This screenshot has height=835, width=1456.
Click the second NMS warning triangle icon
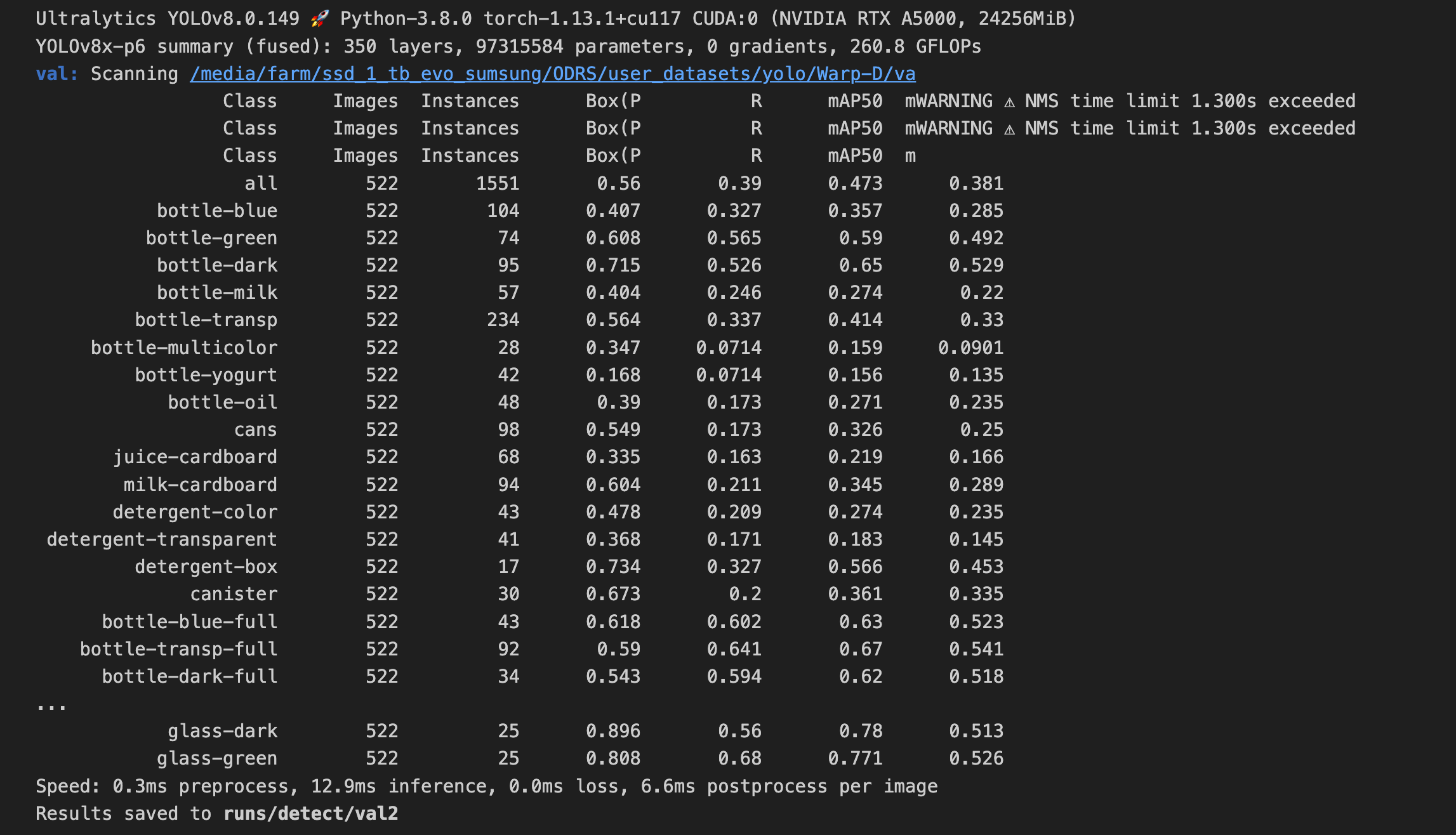(x=1009, y=129)
